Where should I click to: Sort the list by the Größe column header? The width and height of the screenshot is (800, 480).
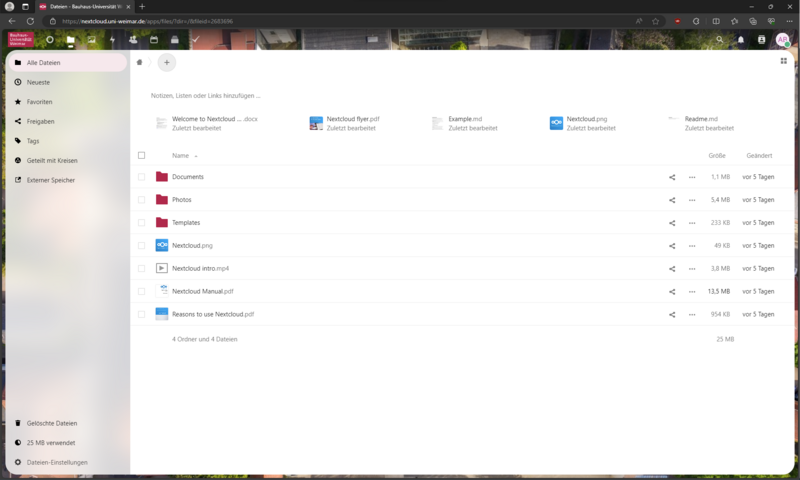(x=716, y=156)
